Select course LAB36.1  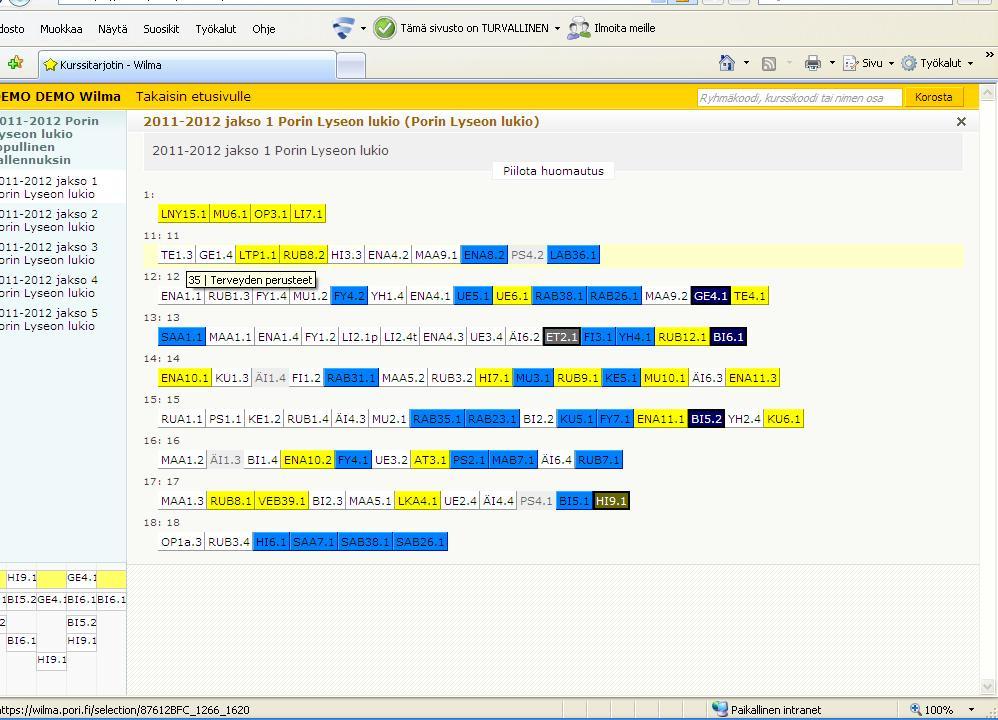(573, 255)
